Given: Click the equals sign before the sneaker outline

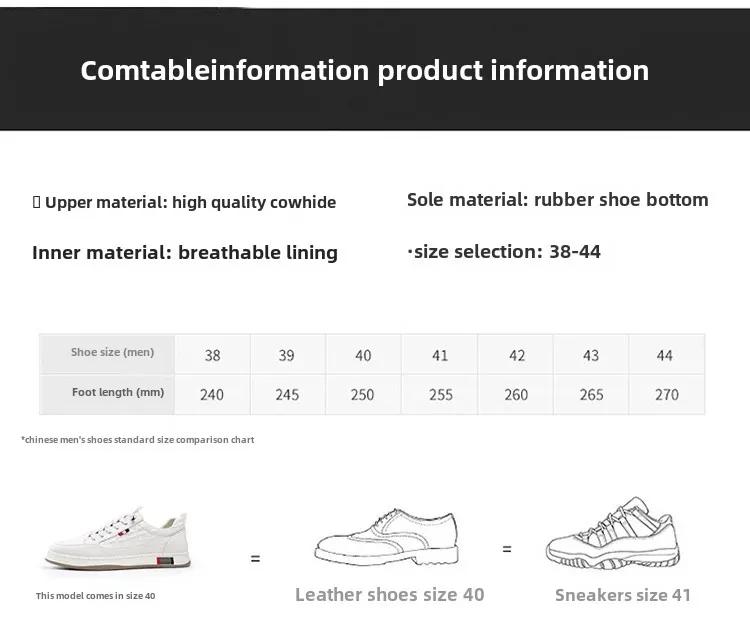Looking at the screenshot, I should 507,549.
